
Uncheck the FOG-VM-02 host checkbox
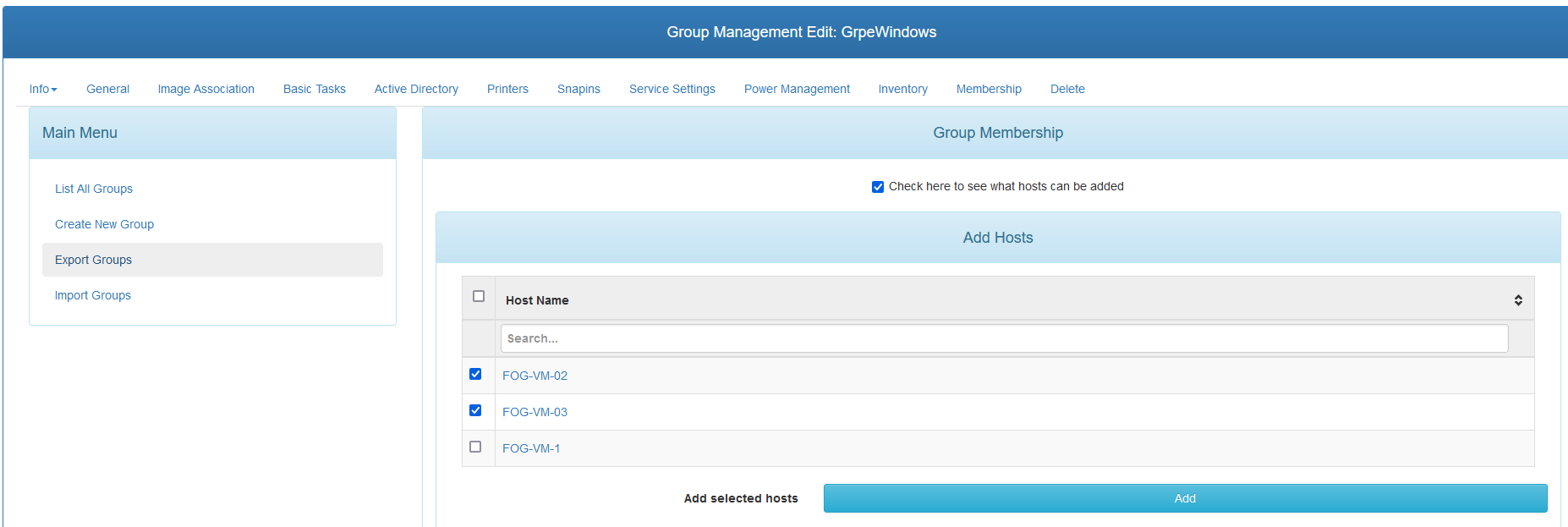475,374
